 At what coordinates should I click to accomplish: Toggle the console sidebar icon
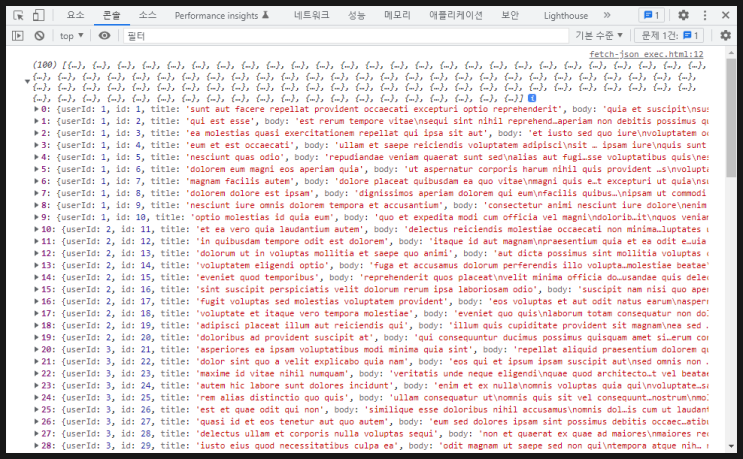18,36
